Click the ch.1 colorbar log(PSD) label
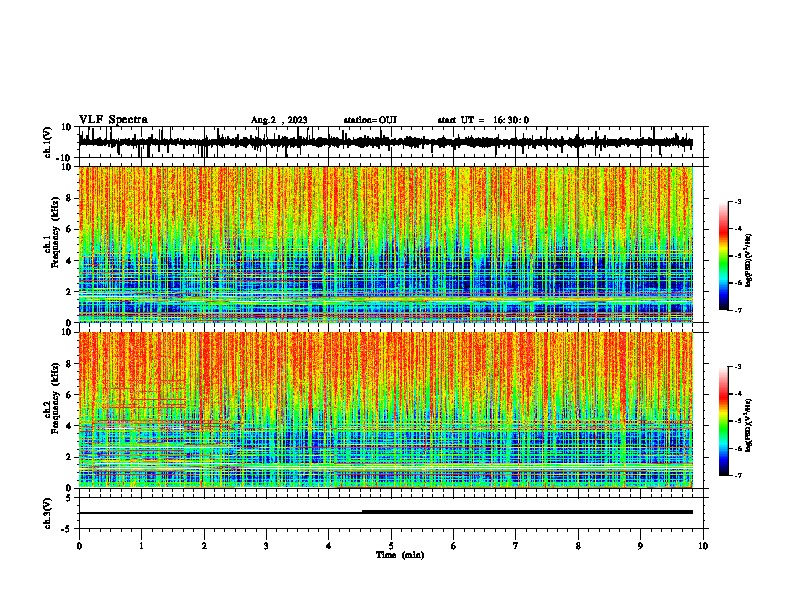792x612 pixels. pyautogui.click(x=748, y=260)
